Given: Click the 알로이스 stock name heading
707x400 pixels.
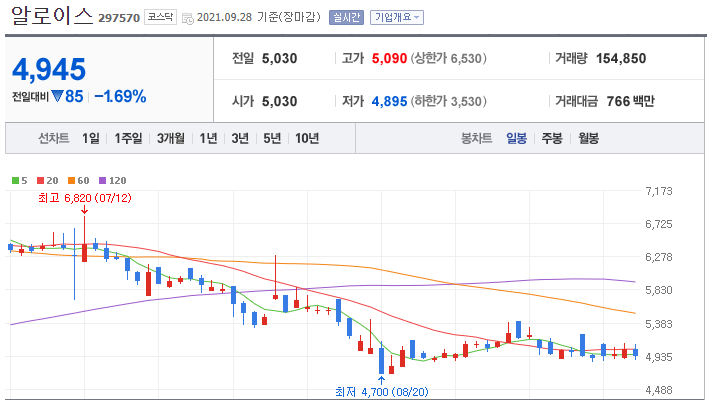Looking at the screenshot, I should coord(52,15).
